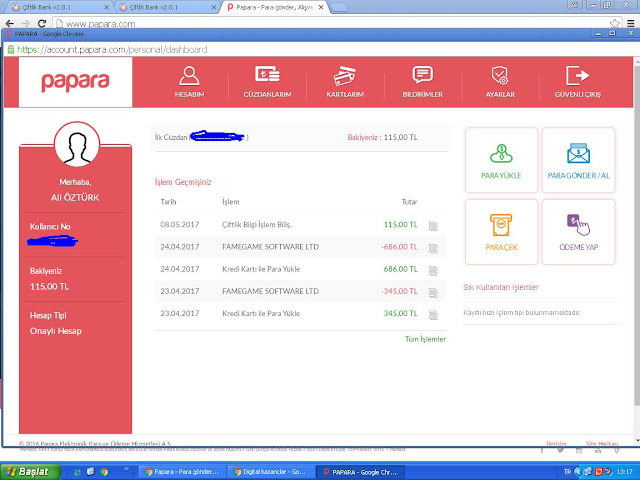Open receipt icon for 345,00 TL card load

(433, 314)
